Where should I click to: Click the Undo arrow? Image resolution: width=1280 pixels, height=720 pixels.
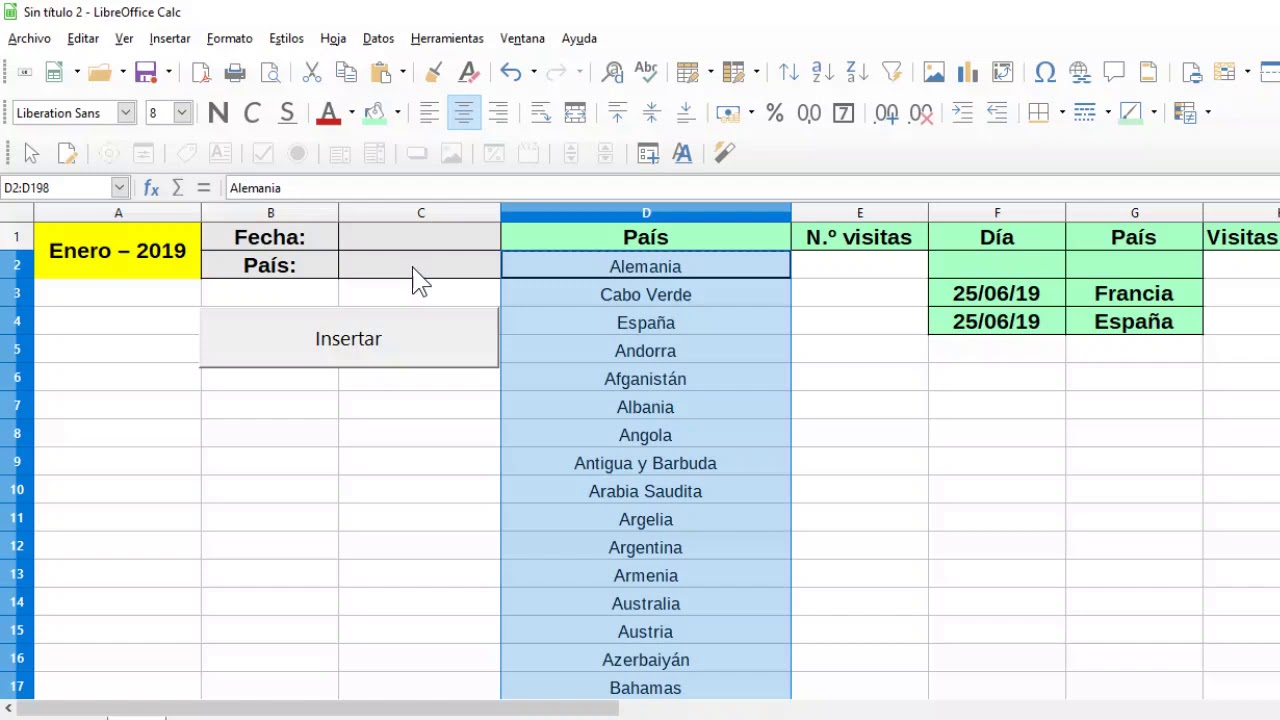point(511,72)
